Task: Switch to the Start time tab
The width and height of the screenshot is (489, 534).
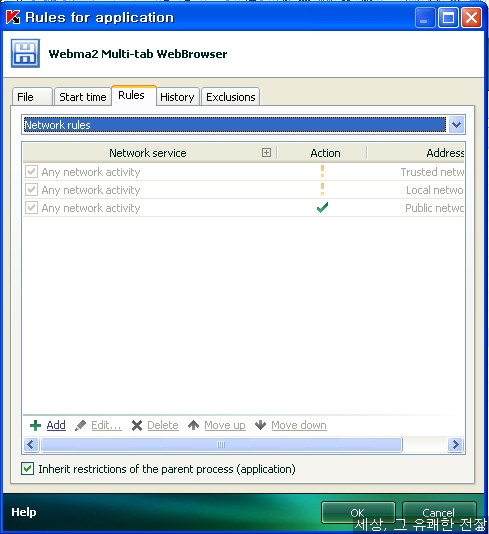Action: [x=83, y=97]
